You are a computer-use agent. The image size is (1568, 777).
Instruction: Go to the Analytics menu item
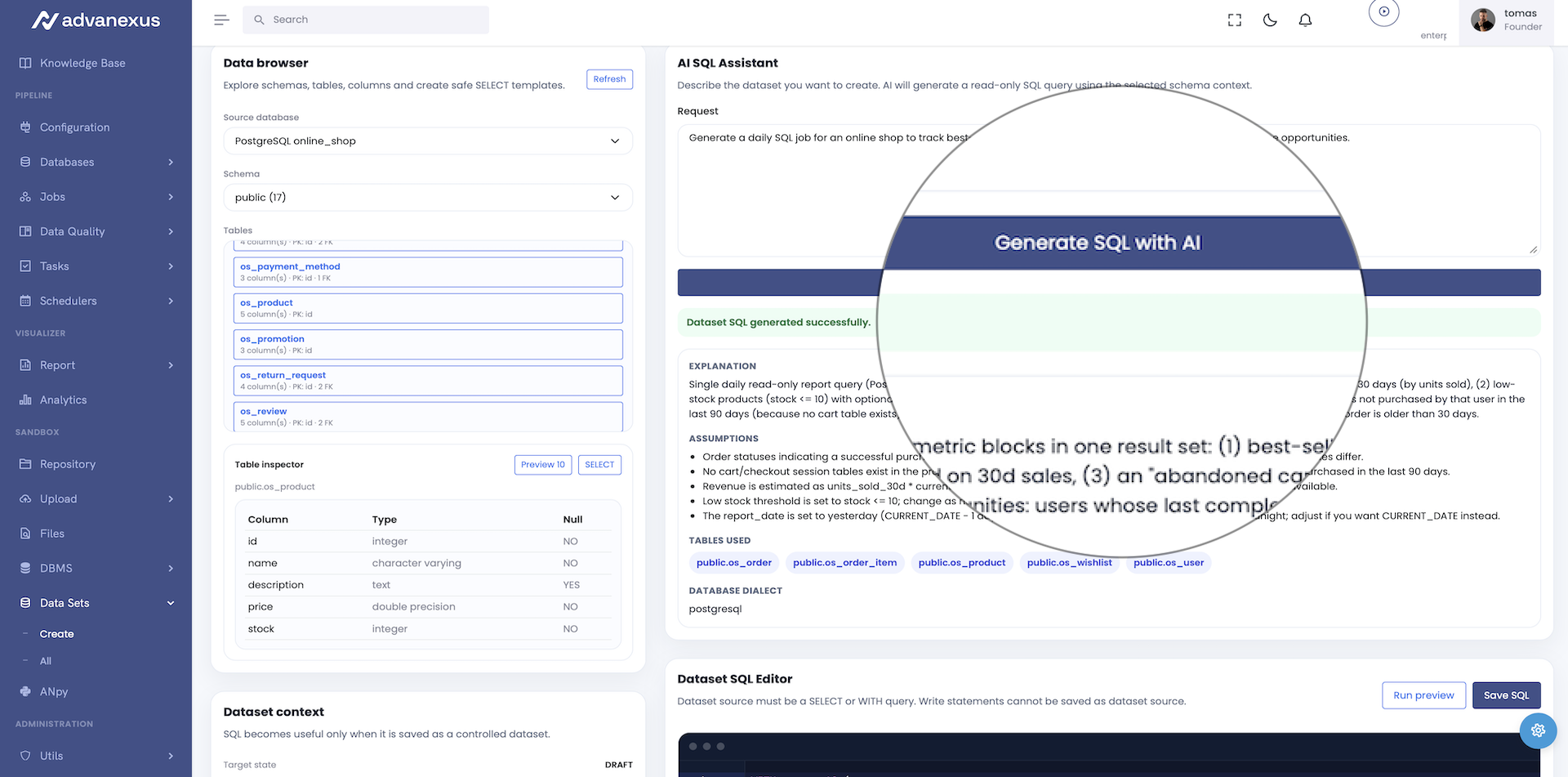tap(63, 400)
